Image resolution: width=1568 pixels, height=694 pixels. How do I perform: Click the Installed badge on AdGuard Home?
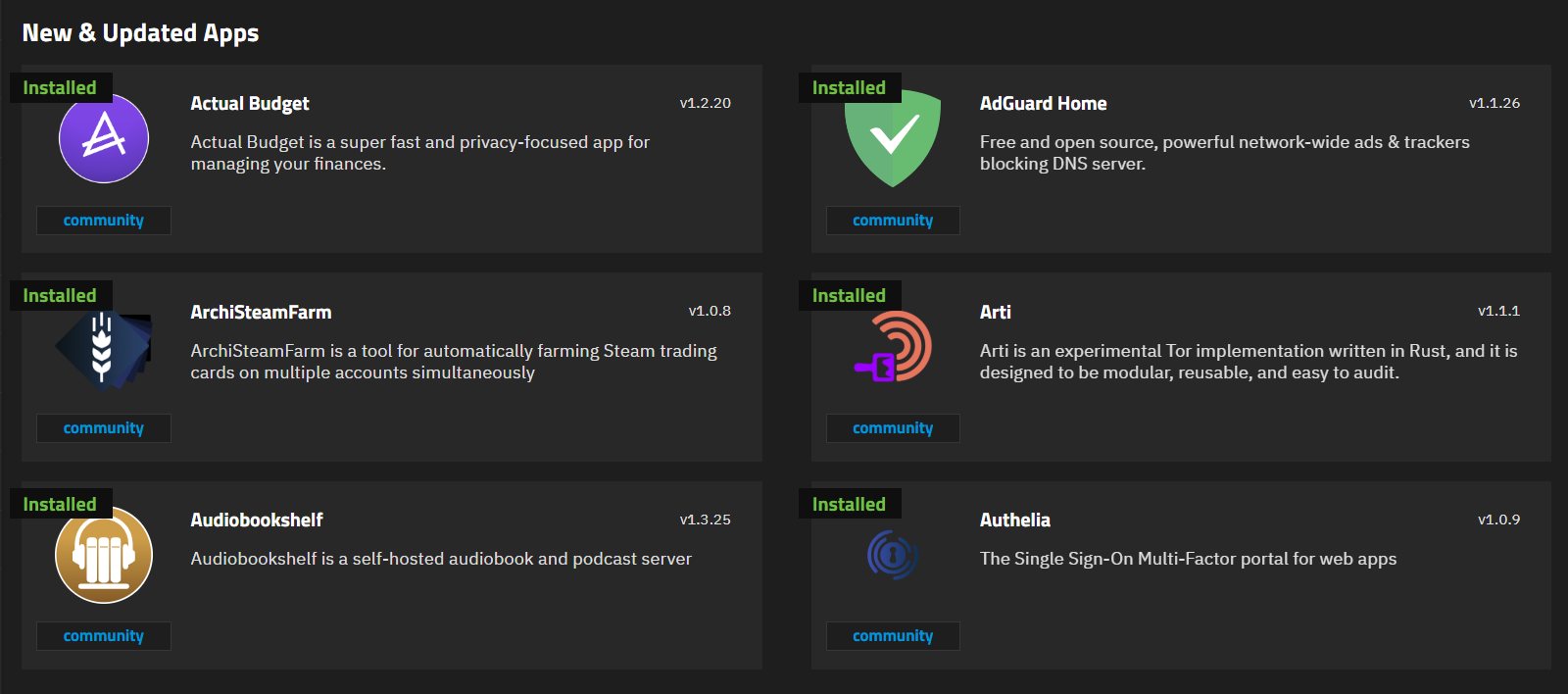tap(850, 88)
